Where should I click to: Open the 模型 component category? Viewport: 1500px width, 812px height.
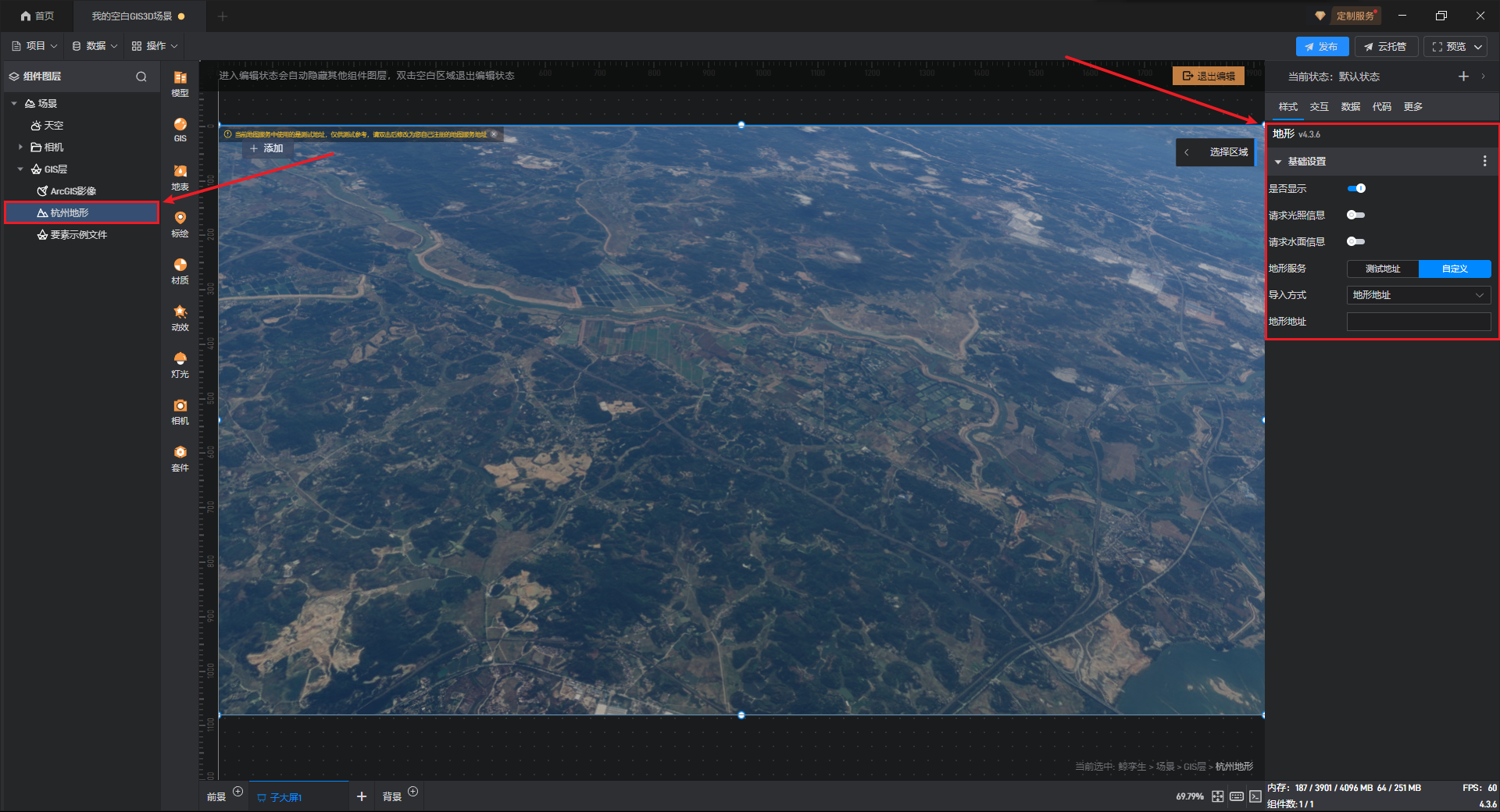180,83
